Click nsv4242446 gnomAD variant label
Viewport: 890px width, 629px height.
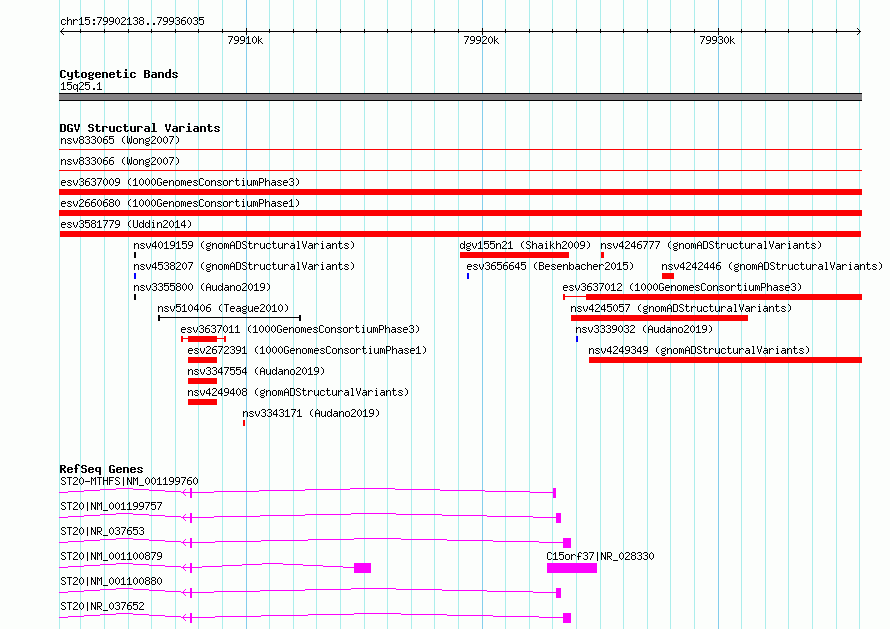tap(772, 266)
